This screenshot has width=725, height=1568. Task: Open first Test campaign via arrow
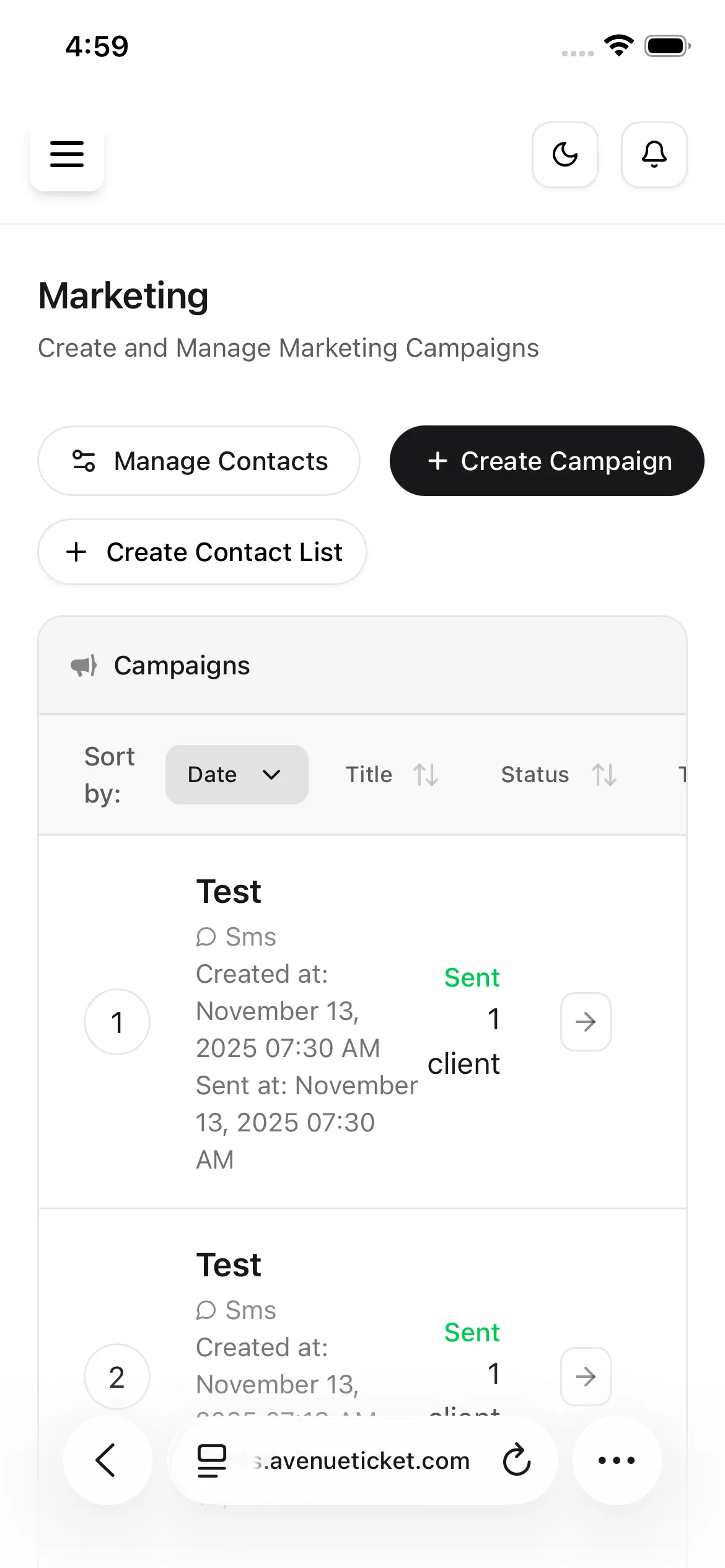(586, 1022)
